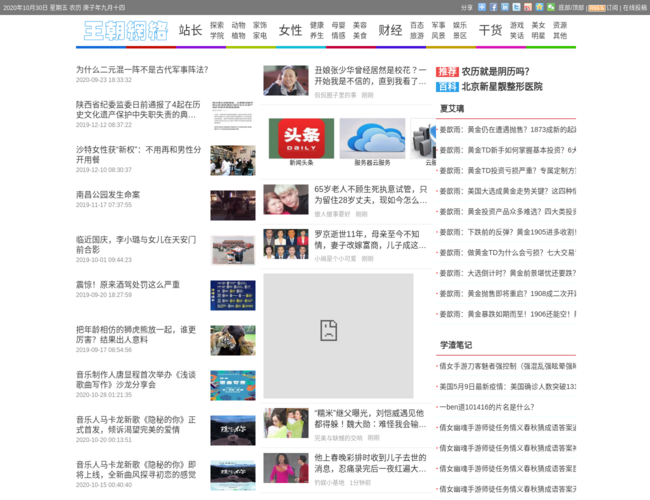Open article 65岁老人不顾生死执意试管
Image resolution: width=650 pixels, height=500 pixels.
[x=370, y=194]
